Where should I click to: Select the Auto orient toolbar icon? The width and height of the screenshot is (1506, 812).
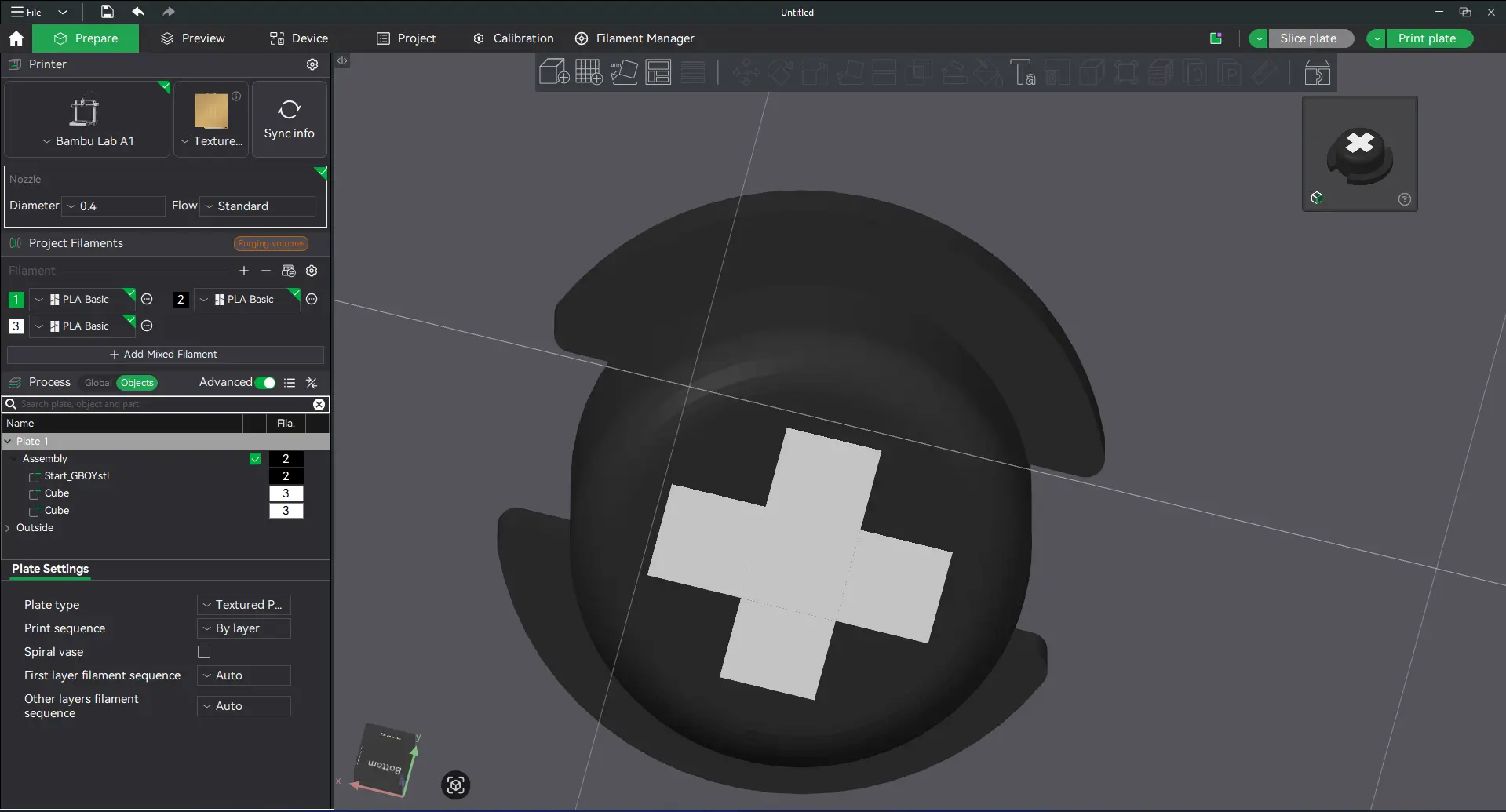coord(624,72)
